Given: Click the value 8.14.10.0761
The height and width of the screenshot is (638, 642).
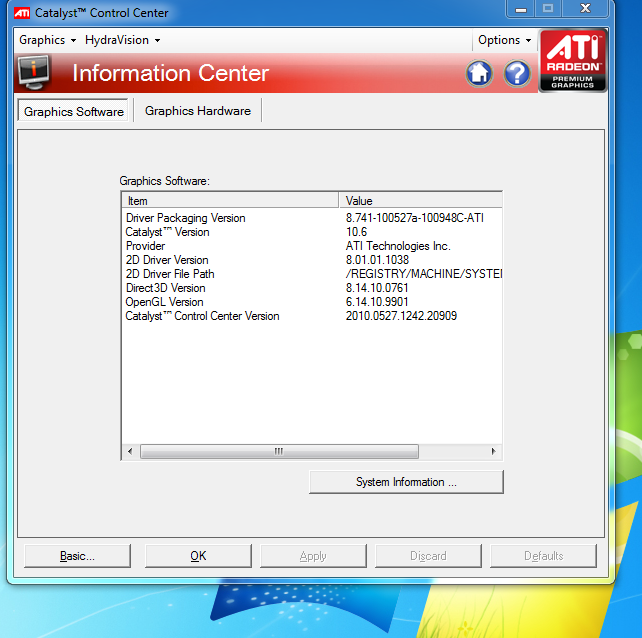Looking at the screenshot, I should pyautogui.click(x=377, y=288).
